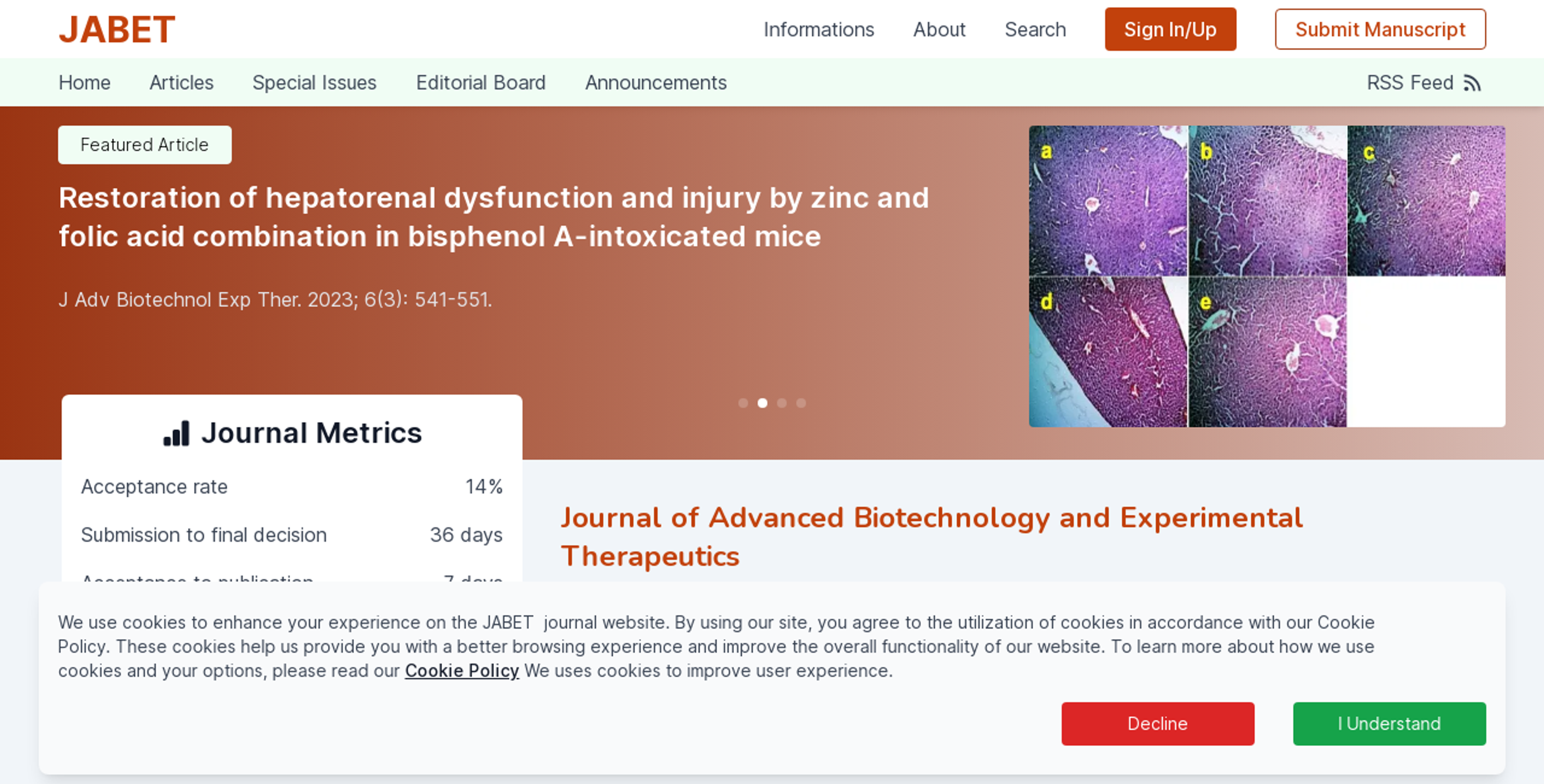1544x784 pixels.
Task: Open the featured hepatorenal dysfunction article title
Action: [493, 216]
